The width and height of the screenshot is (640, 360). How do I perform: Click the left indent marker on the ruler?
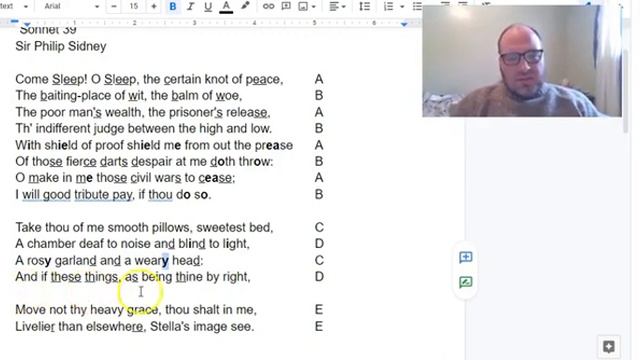27,25
